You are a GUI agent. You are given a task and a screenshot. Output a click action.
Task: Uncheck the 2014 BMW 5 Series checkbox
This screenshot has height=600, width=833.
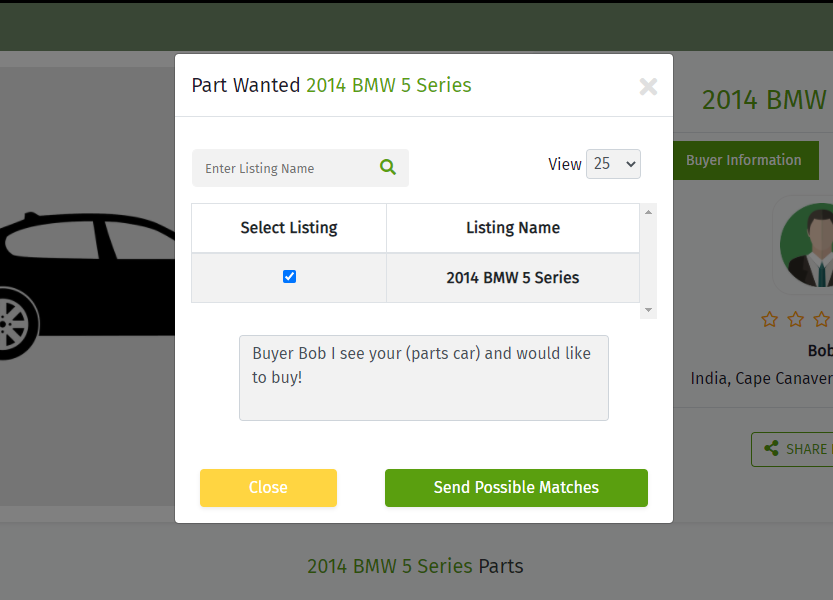[x=290, y=277]
